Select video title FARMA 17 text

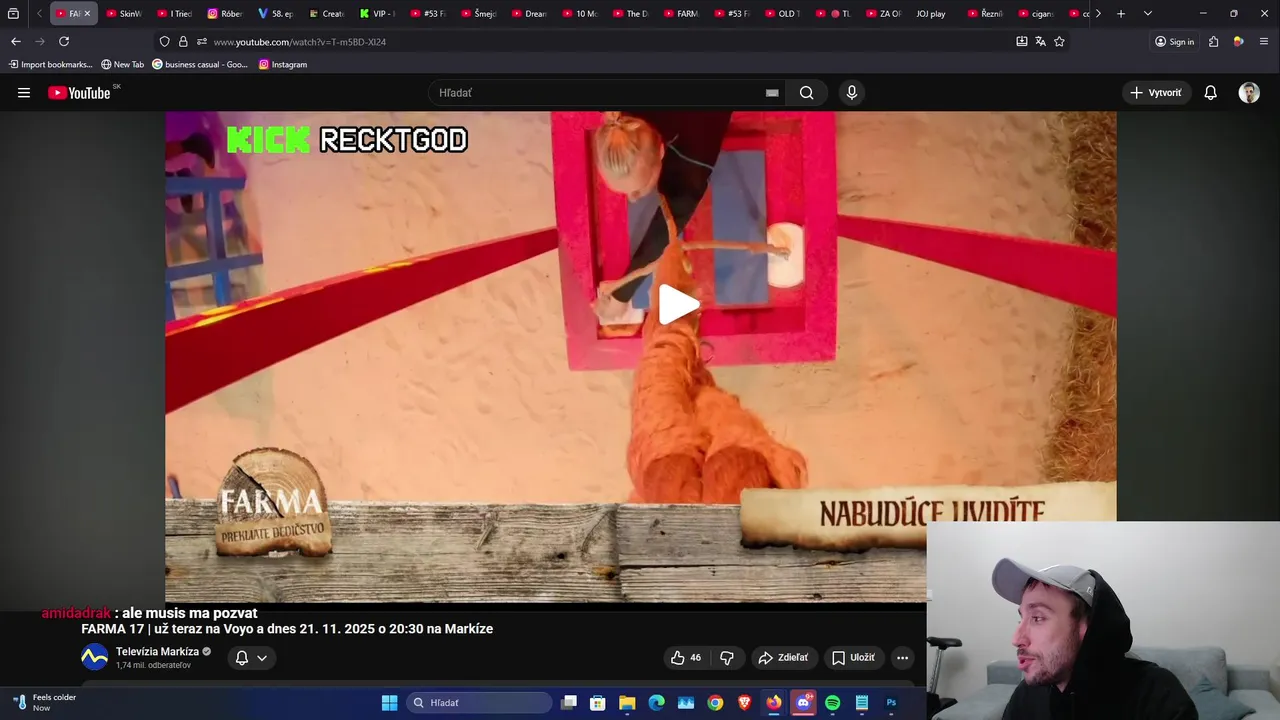[287, 629]
